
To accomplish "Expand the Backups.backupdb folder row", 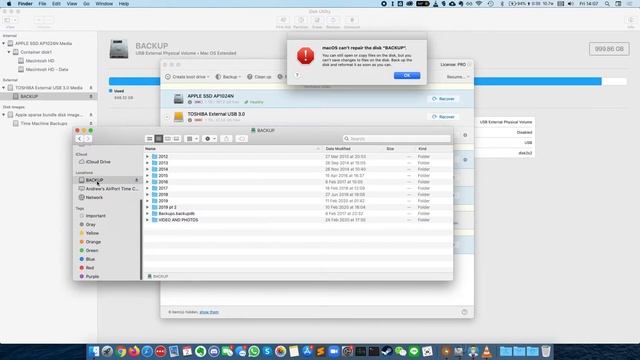I will click(x=147, y=213).
